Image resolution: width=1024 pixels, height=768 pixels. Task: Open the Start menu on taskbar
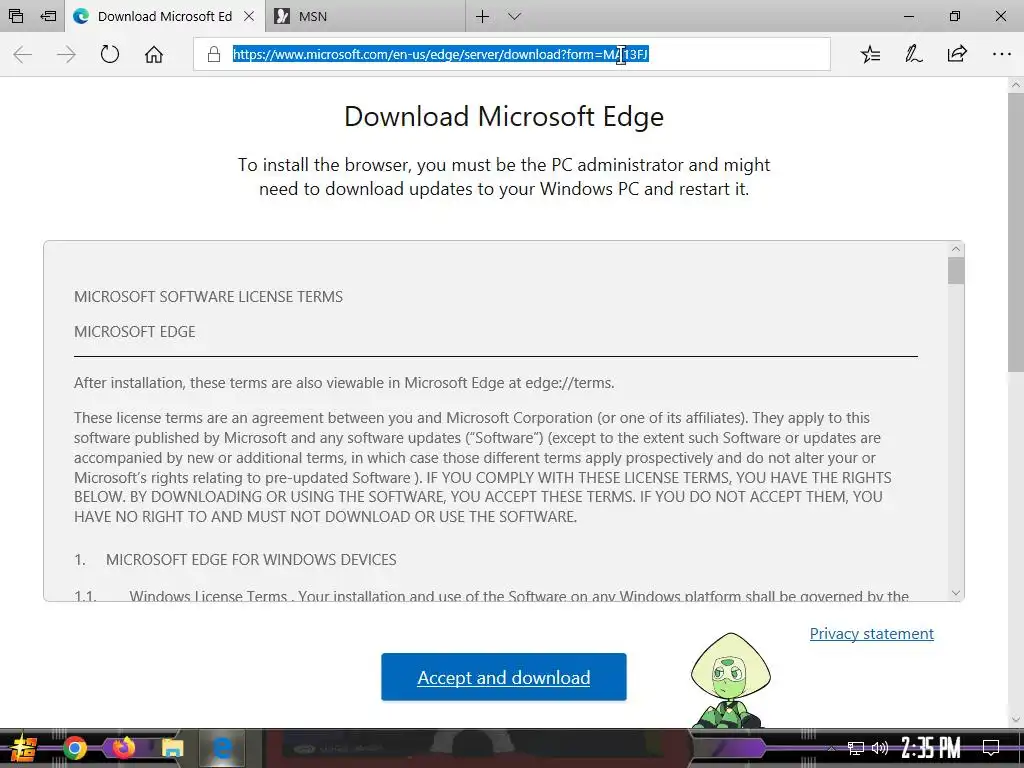click(23, 748)
